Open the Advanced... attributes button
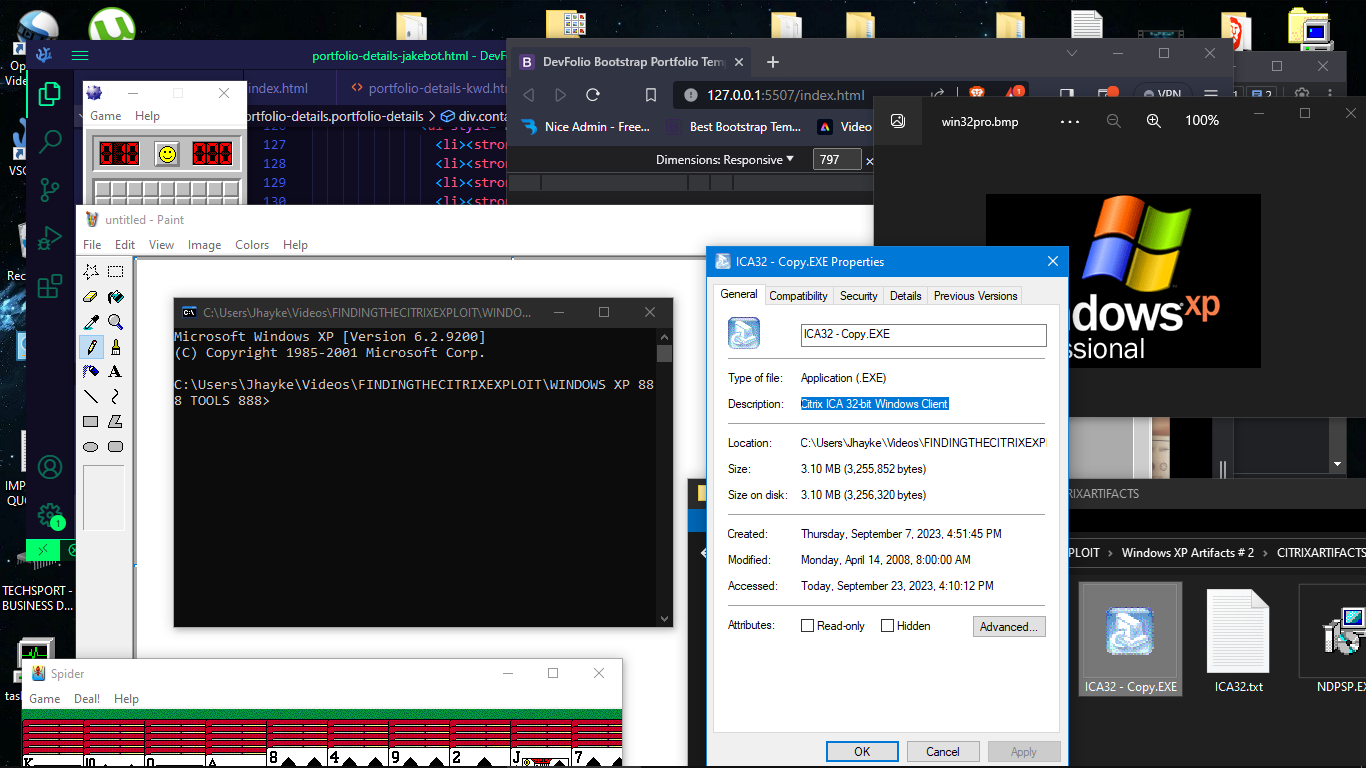The width and height of the screenshot is (1366, 768). pos(1009,627)
